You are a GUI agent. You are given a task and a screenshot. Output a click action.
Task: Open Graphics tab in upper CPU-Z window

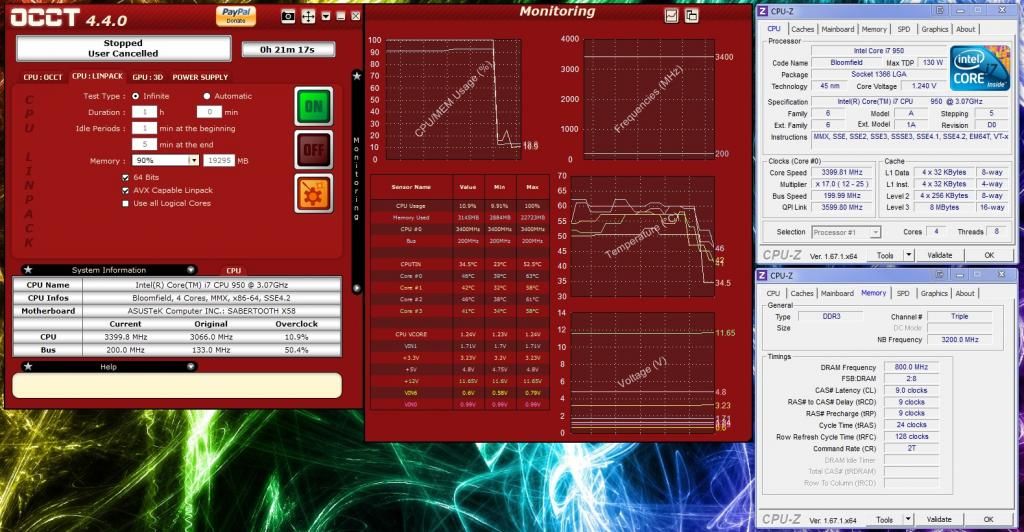coord(935,29)
